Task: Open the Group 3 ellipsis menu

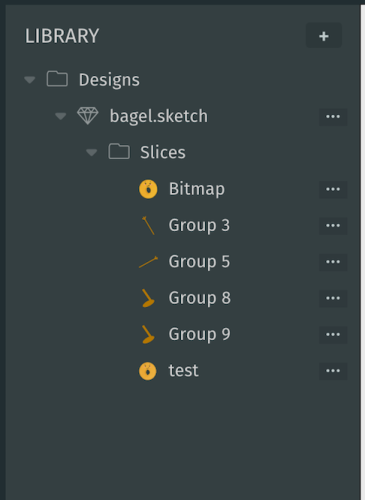Action: 333,226
